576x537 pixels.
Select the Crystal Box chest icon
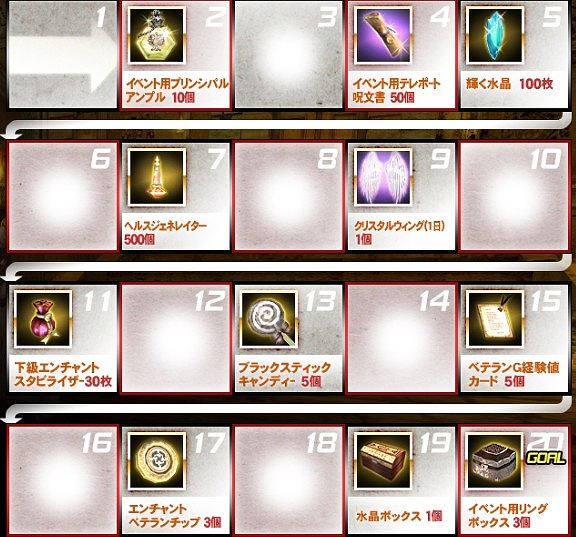(x=382, y=461)
